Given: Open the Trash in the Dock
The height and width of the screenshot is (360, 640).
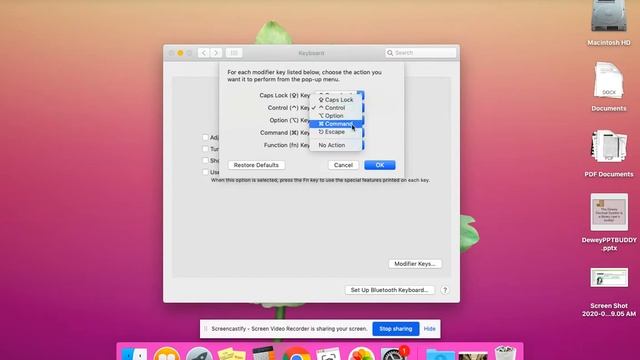Looking at the screenshot, I should pos(505,353).
